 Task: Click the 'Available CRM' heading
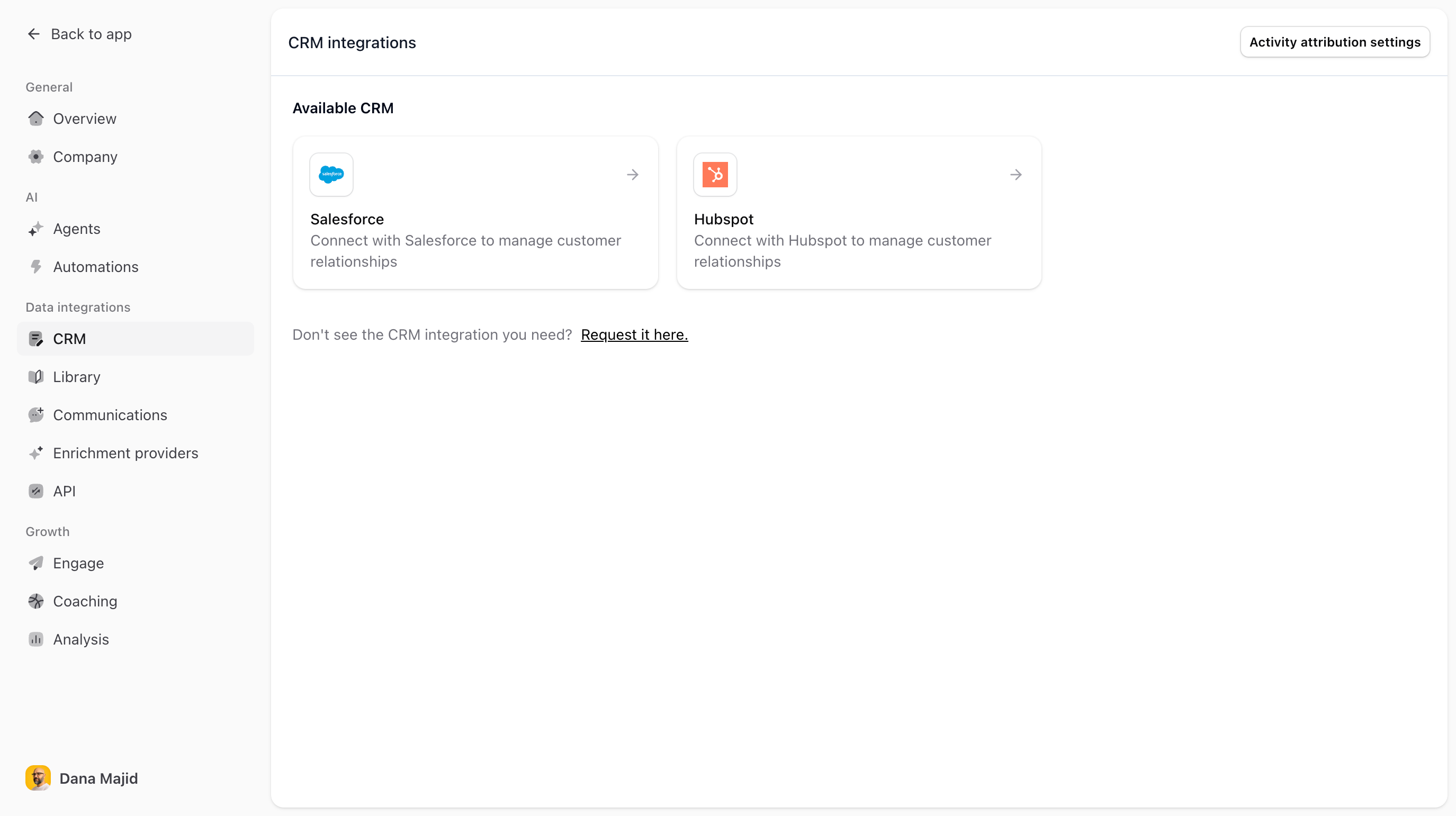[343, 108]
